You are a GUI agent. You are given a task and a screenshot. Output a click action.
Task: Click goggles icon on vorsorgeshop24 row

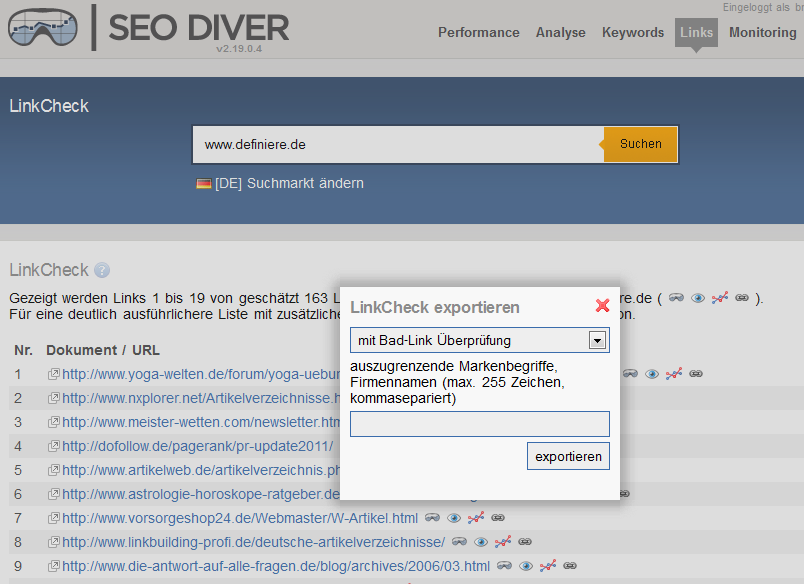432,517
